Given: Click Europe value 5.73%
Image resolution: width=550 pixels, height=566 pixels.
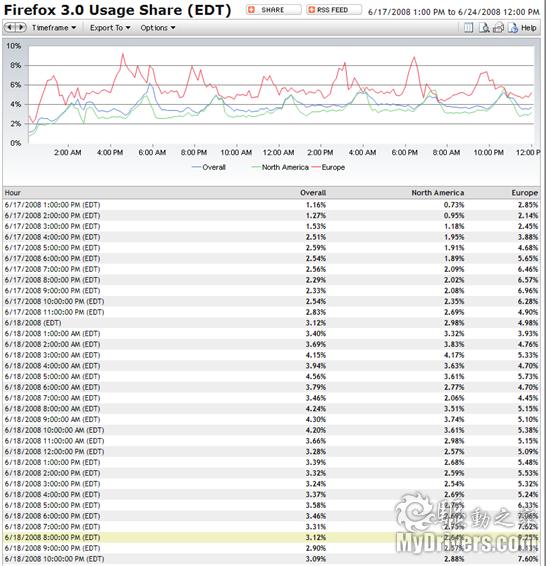Looking at the screenshot, I should click(x=528, y=376).
